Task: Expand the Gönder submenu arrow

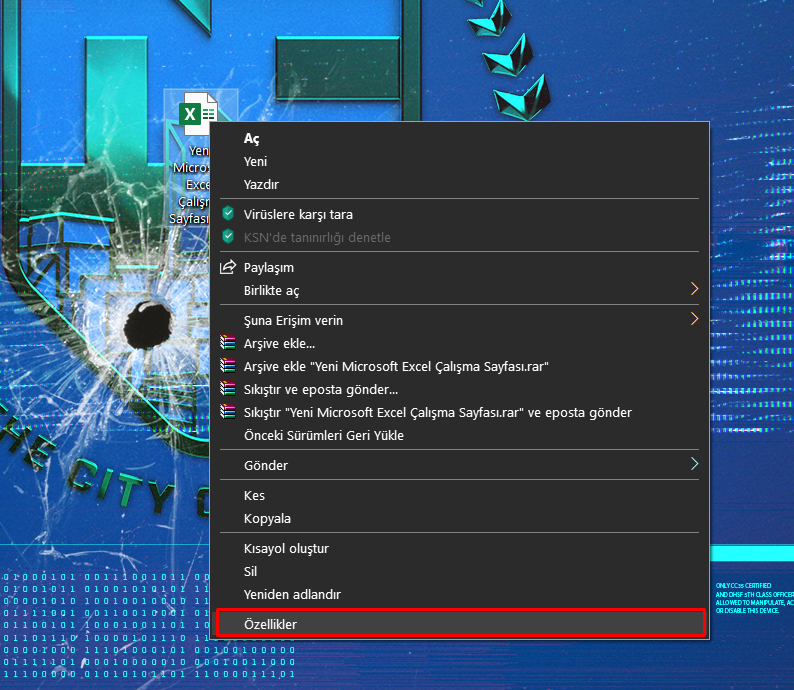Action: 694,465
